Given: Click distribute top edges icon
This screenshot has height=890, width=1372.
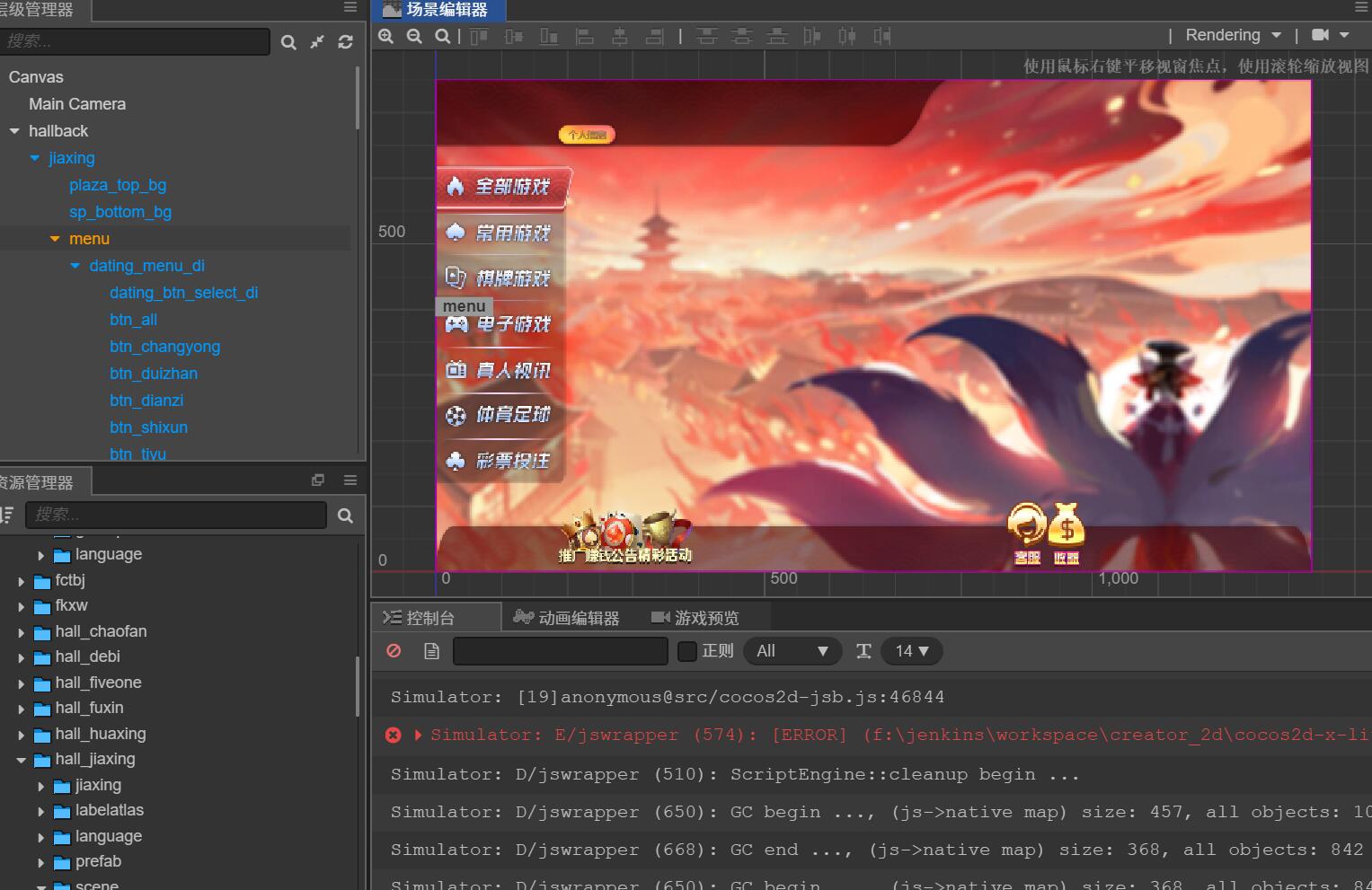Looking at the screenshot, I should tap(707, 36).
